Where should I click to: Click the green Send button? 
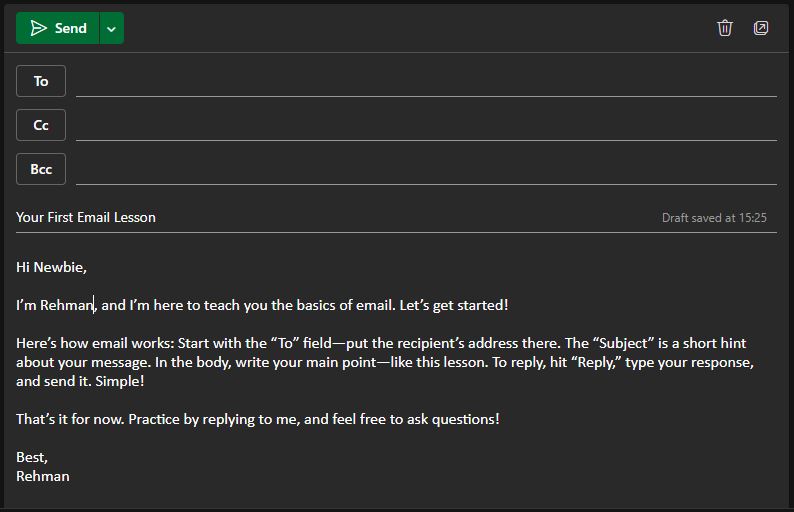[58, 28]
